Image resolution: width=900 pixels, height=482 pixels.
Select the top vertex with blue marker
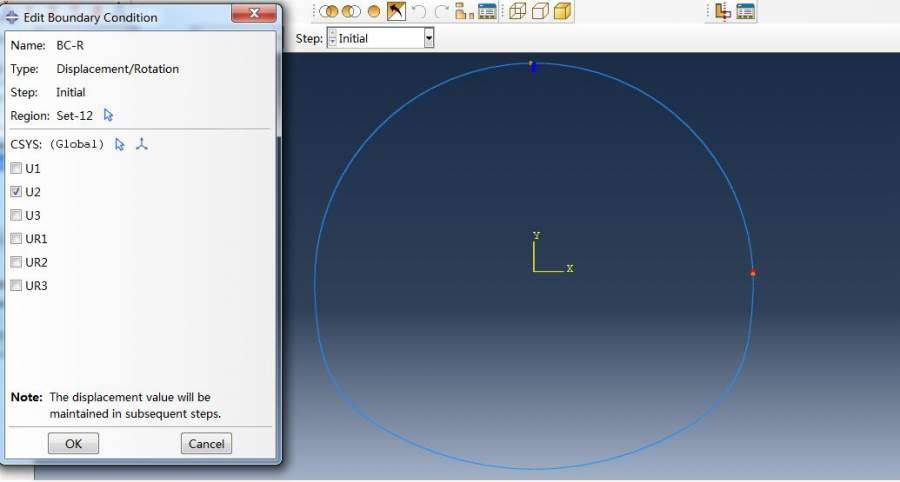coord(533,66)
